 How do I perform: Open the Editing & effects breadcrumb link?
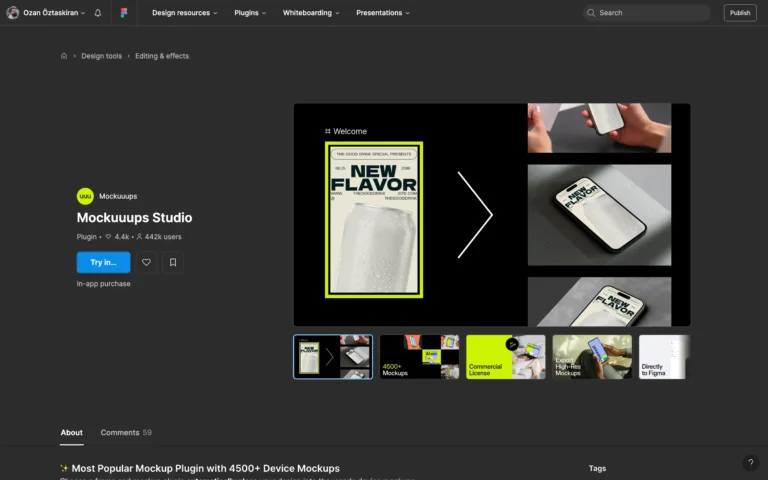pos(162,56)
